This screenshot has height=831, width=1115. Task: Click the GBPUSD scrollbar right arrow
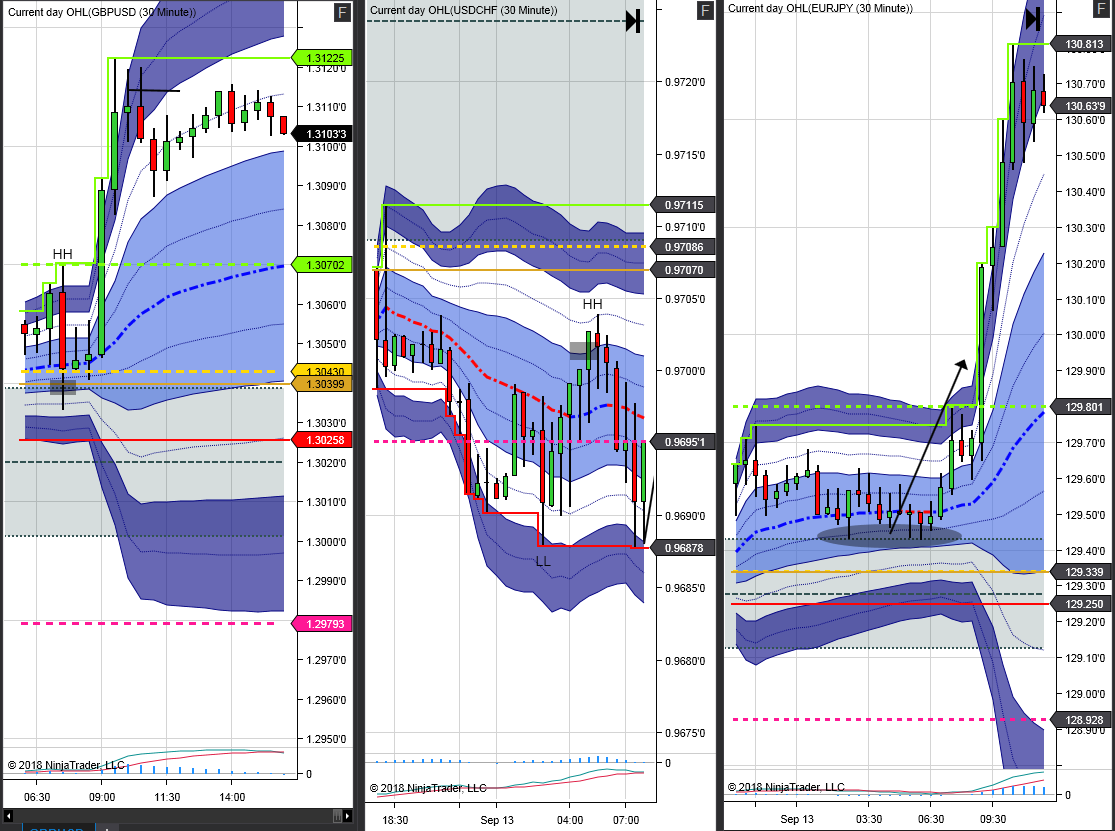348,815
